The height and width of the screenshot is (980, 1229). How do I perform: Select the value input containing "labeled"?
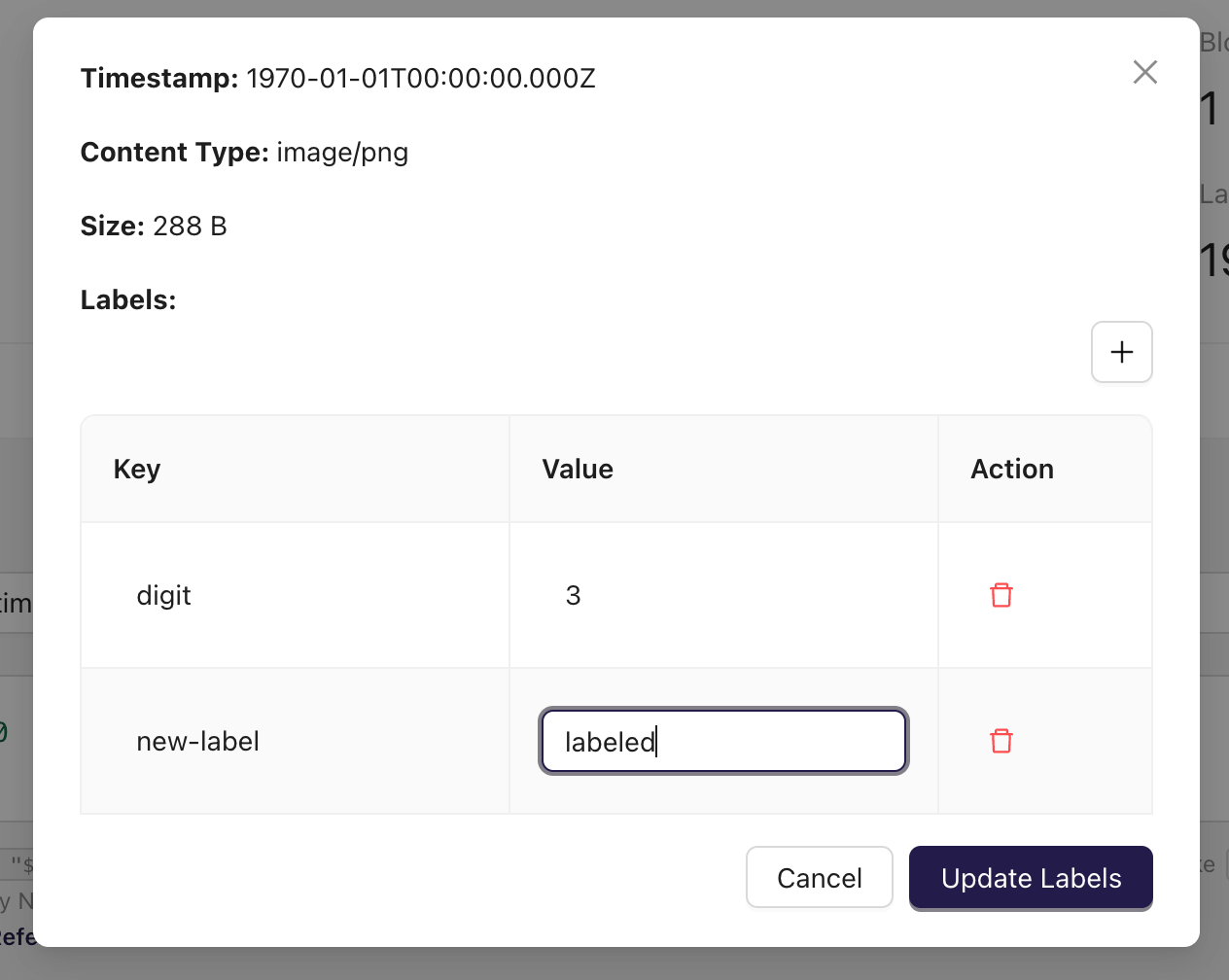tap(723, 741)
